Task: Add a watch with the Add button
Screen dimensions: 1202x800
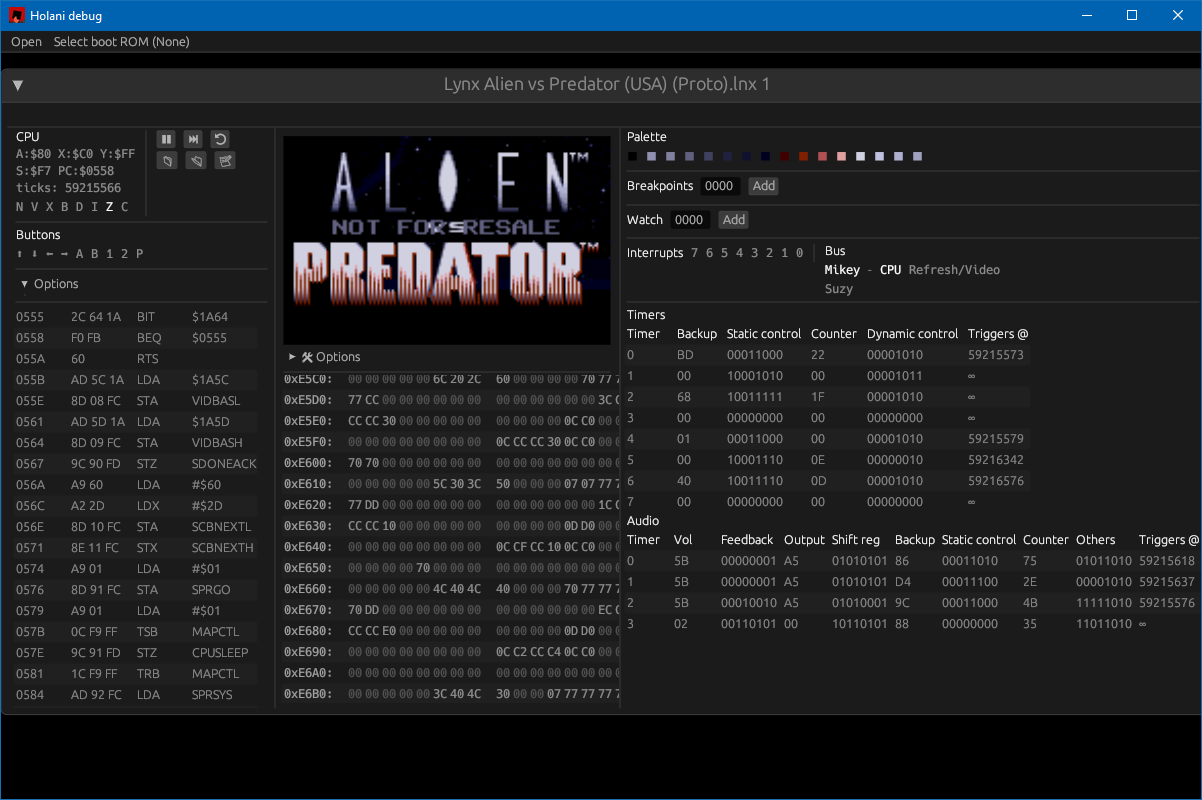Action: (x=734, y=220)
